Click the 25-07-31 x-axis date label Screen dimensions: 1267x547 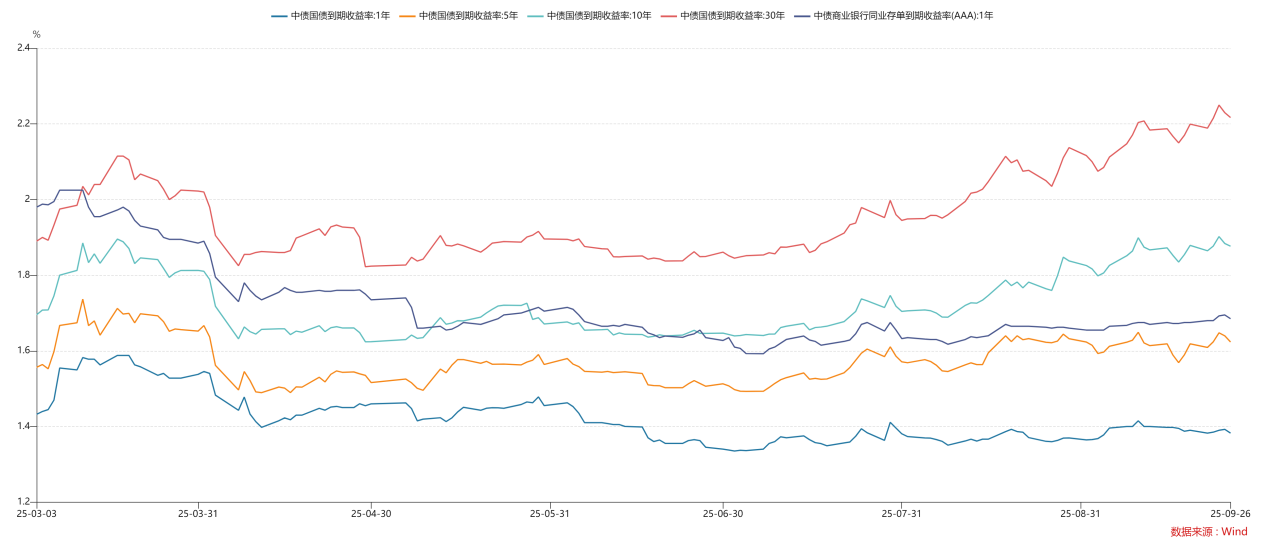900,514
